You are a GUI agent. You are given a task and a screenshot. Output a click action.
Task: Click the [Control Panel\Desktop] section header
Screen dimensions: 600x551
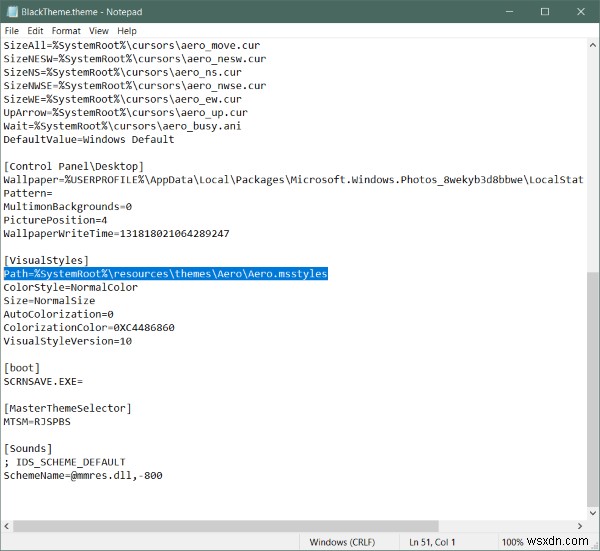point(73,166)
